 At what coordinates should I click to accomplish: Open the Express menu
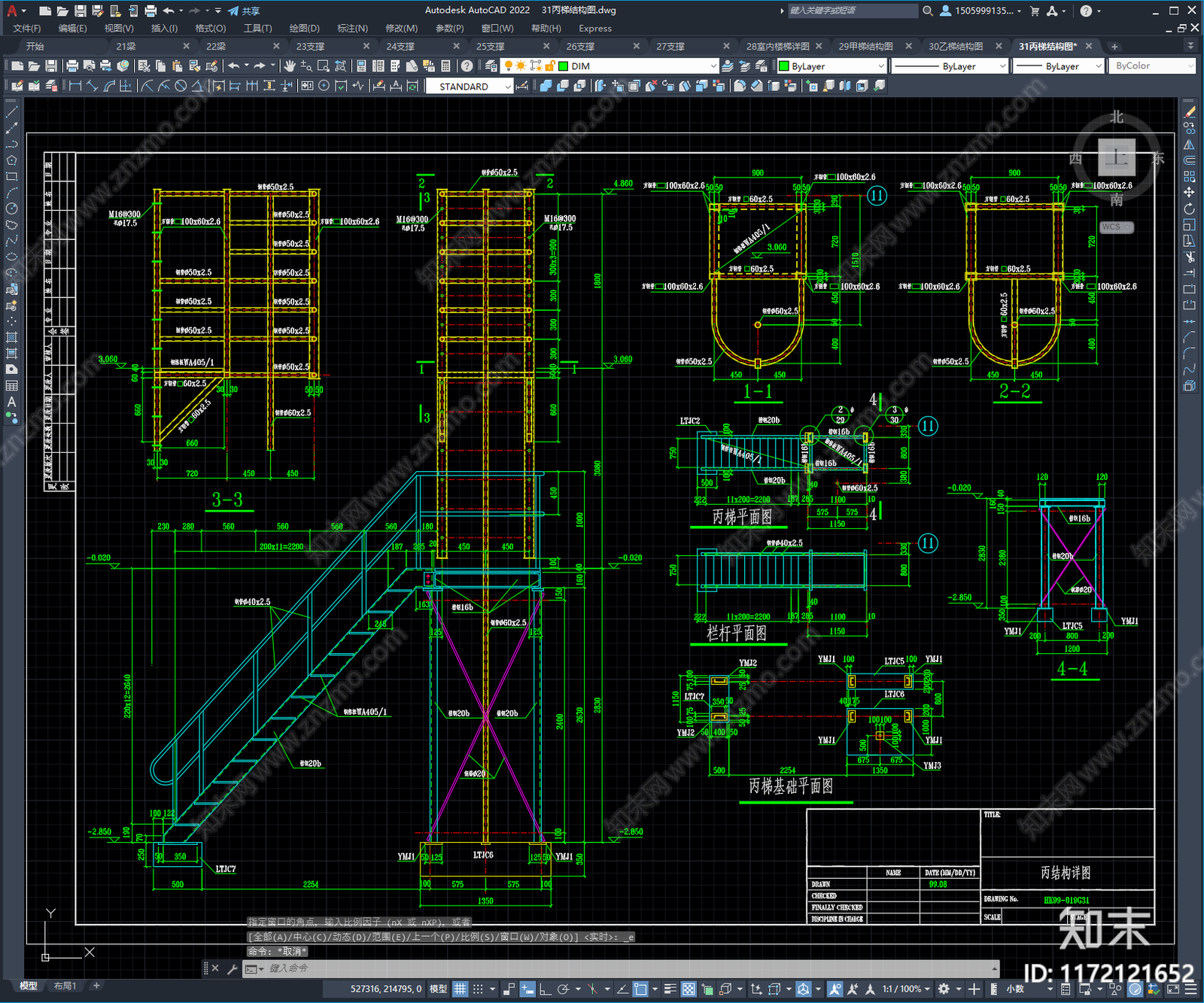click(595, 29)
